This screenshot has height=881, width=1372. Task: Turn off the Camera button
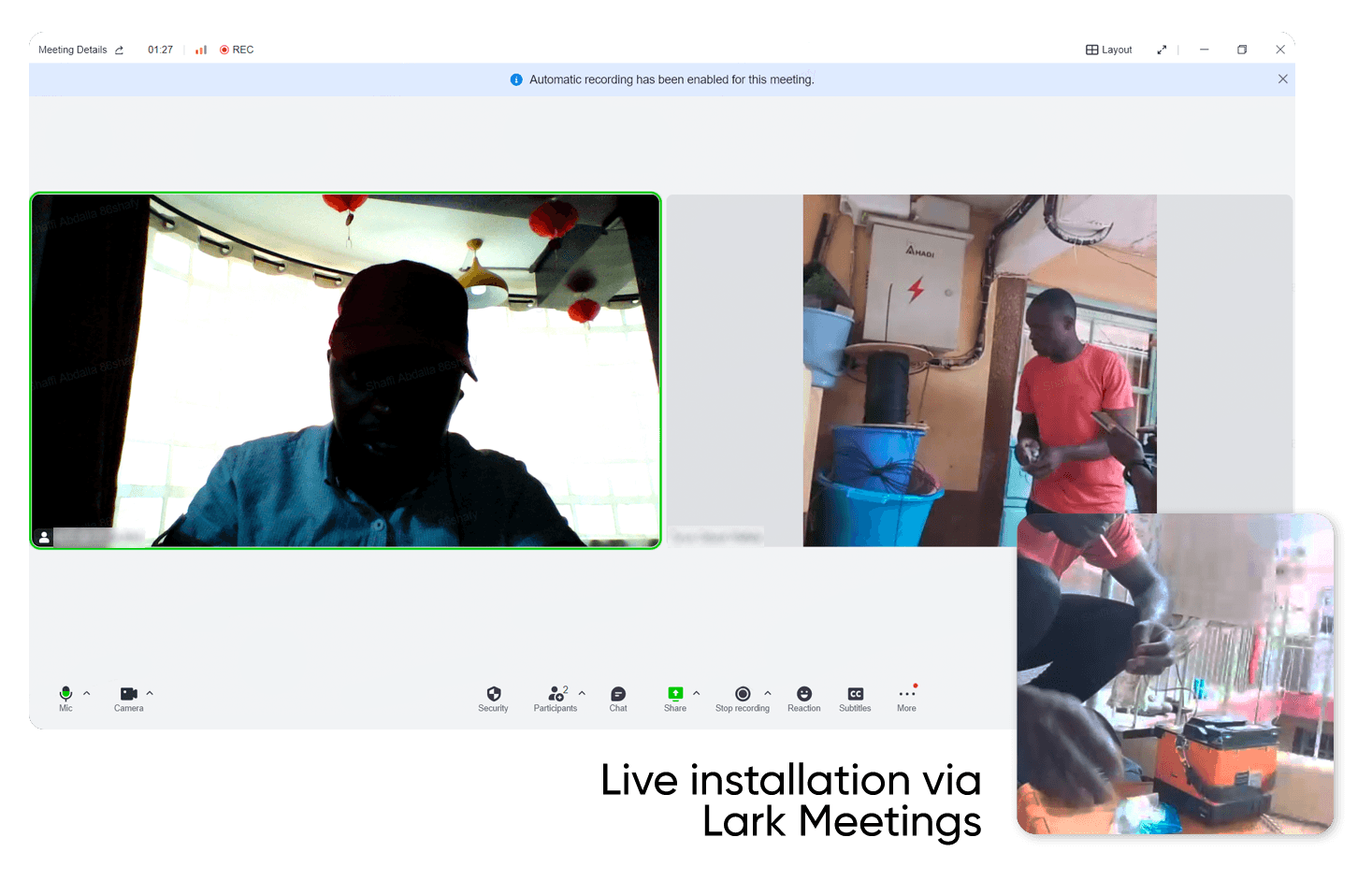tap(129, 699)
